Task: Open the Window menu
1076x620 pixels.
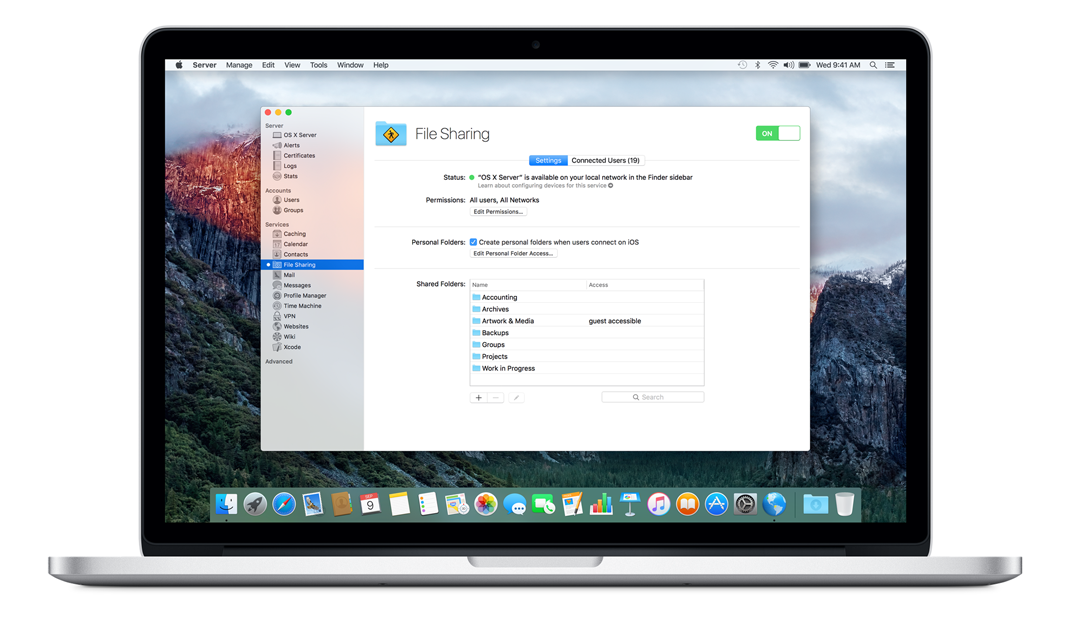Action: point(350,65)
